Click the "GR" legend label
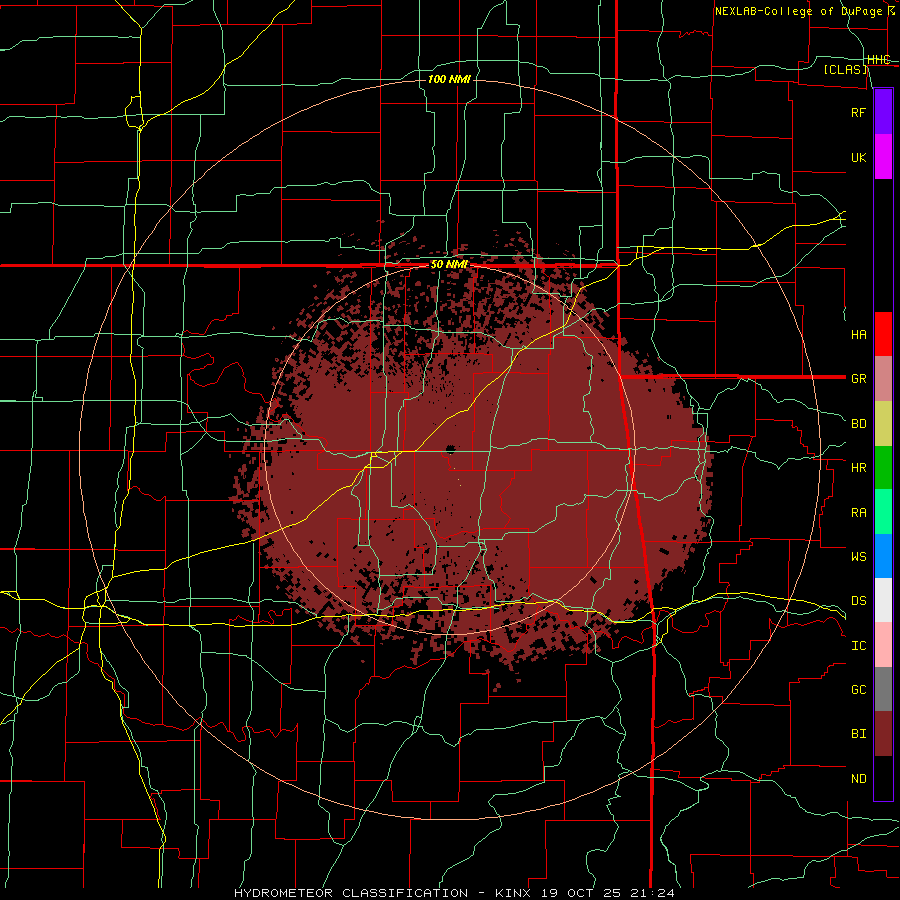 point(858,379)
